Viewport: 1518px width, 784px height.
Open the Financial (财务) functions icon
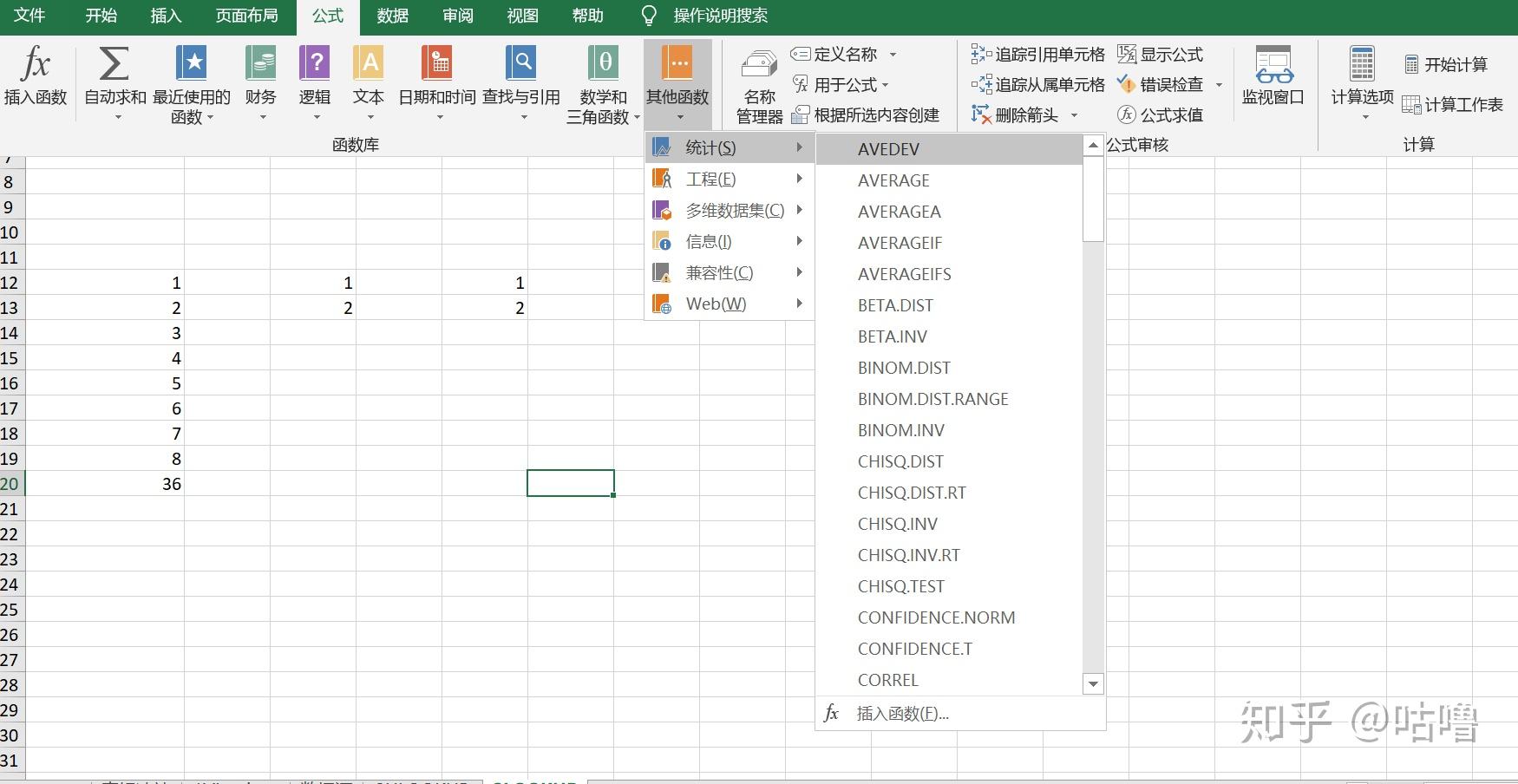(x=260, y=63)
